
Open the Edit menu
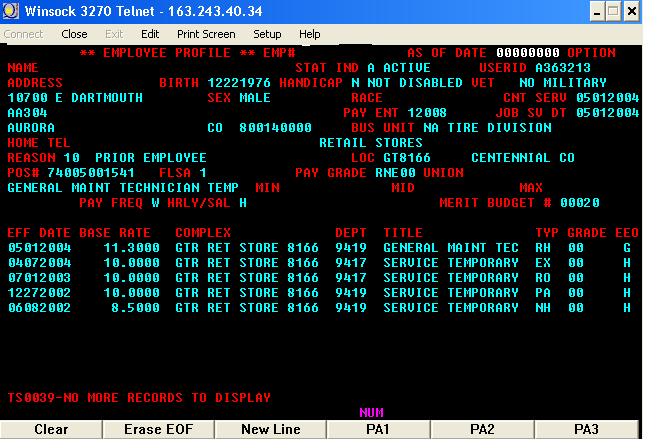point(150,34)
